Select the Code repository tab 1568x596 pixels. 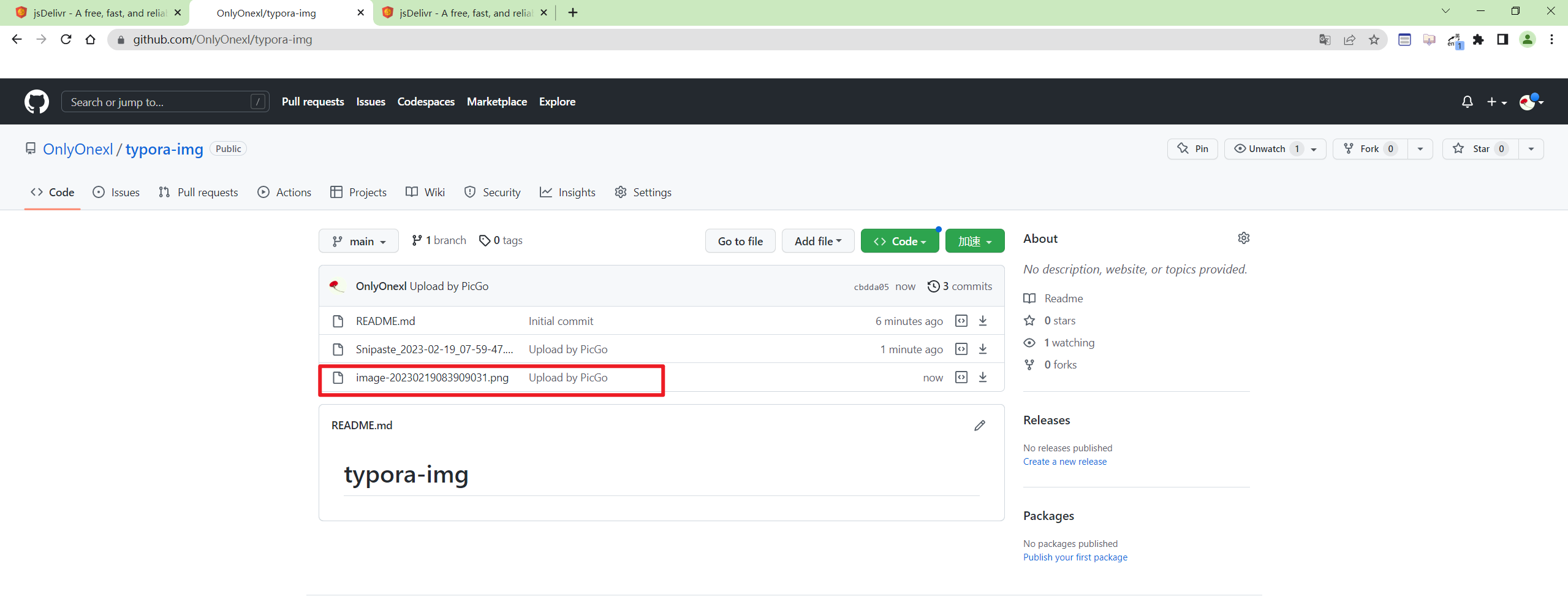coord(52,193)
